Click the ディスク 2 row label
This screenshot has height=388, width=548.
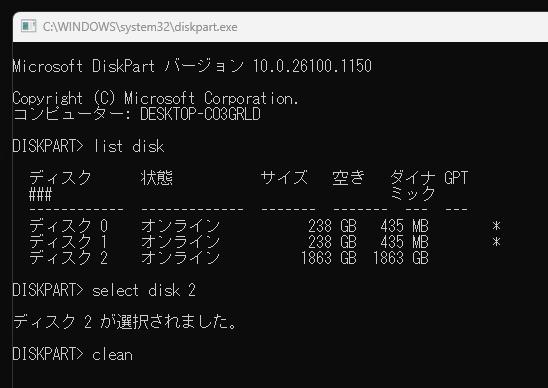(x=68, y=258)
